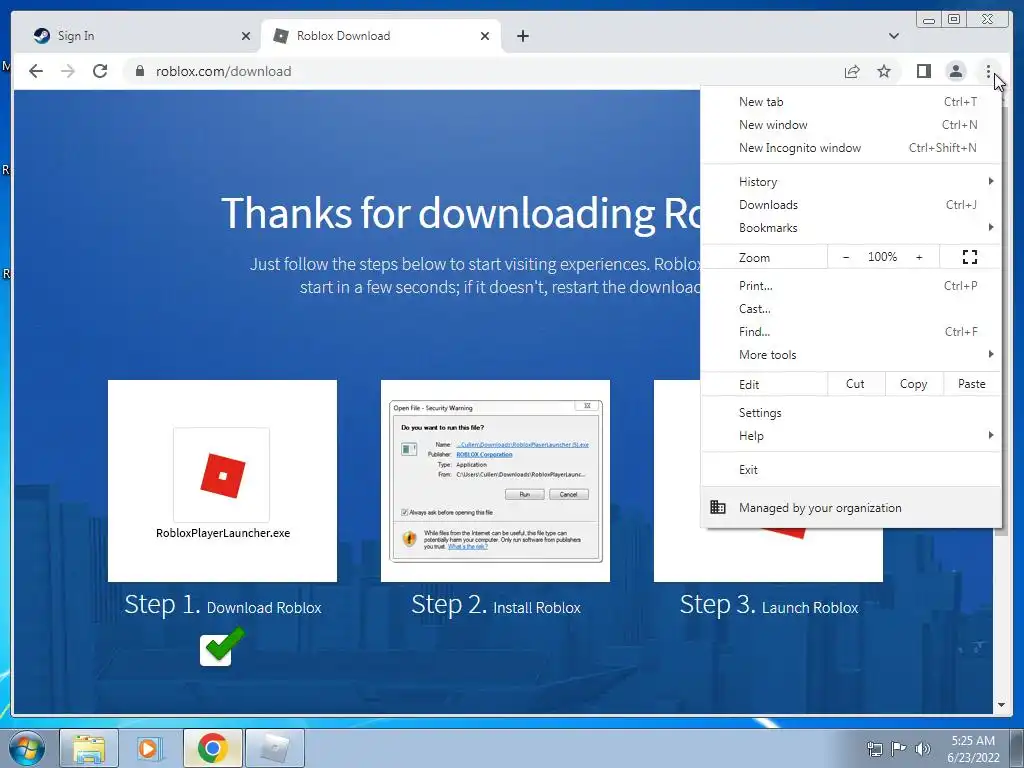View site info via the lock icon

click(139, 71)
